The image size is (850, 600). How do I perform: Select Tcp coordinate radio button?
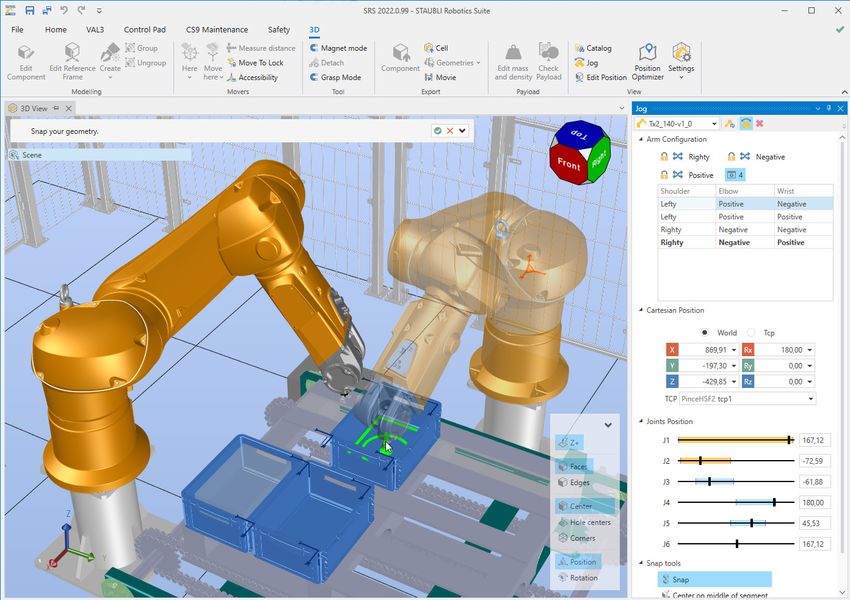tap(751, 333)
